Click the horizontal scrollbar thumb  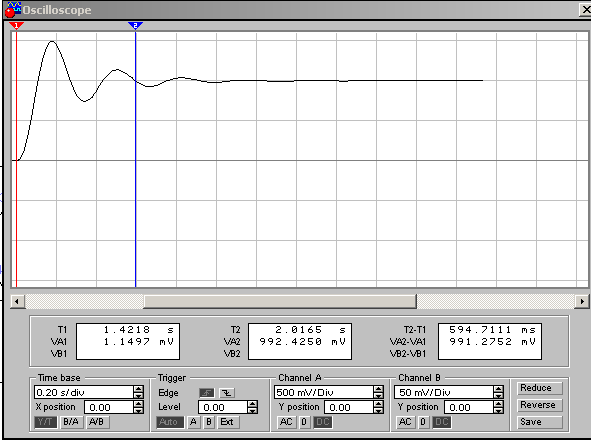click(280, 301)
